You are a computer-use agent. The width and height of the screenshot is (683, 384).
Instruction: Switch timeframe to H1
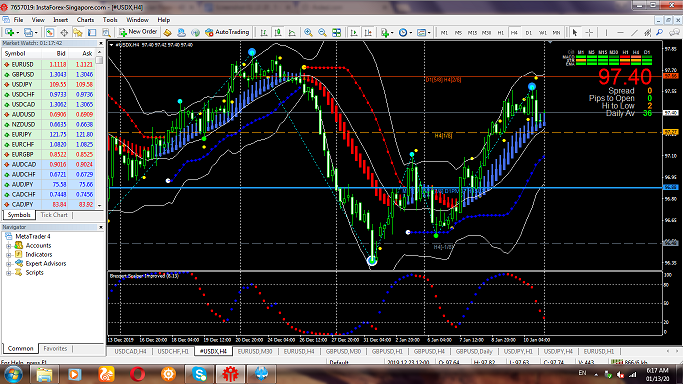500,33
